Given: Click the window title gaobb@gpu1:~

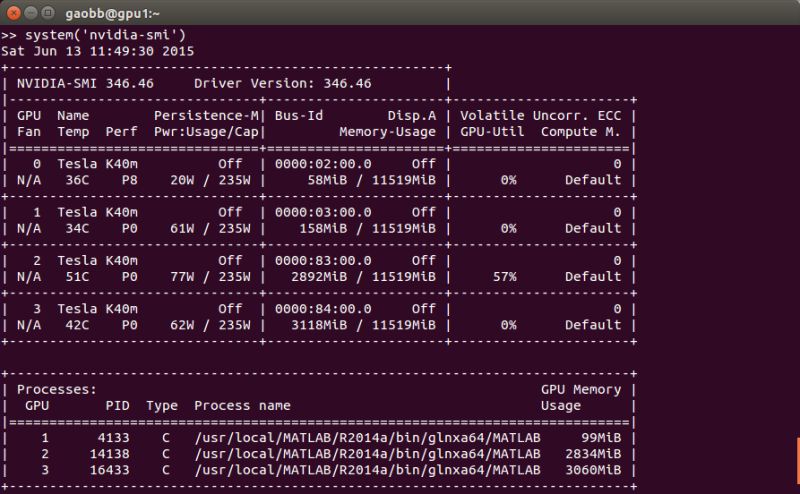Looking at the screenshot, I should (x=112, y=14).
